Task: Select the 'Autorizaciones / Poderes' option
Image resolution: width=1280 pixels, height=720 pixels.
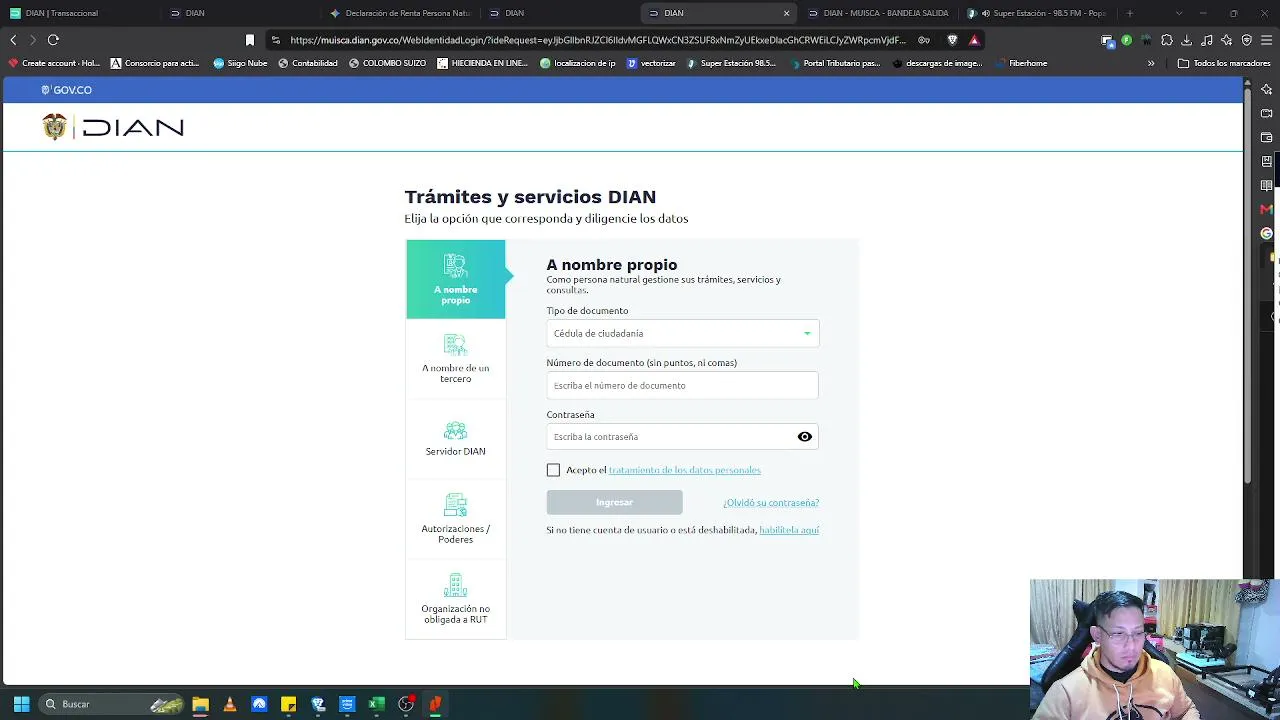Action: tap(455, 518)
